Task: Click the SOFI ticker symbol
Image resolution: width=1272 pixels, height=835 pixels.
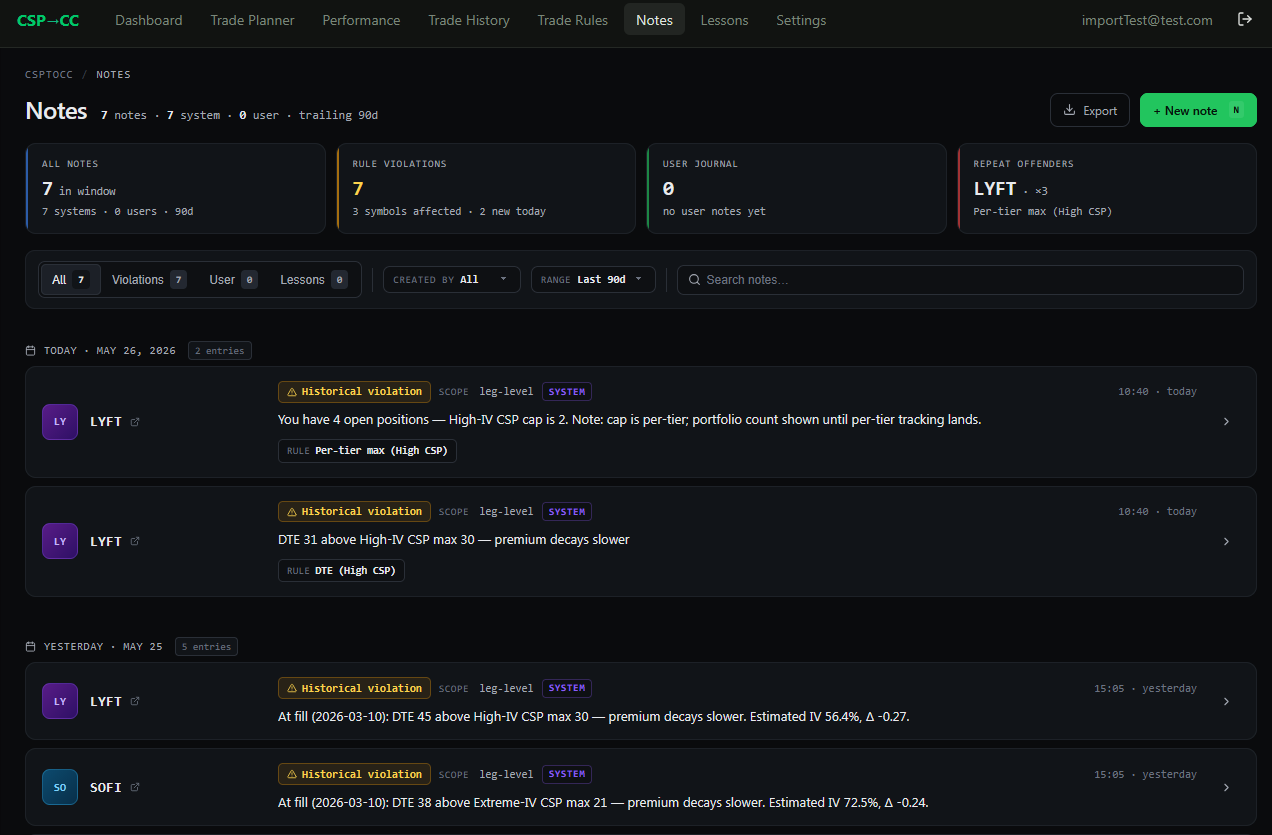Action: pos(106,788)
